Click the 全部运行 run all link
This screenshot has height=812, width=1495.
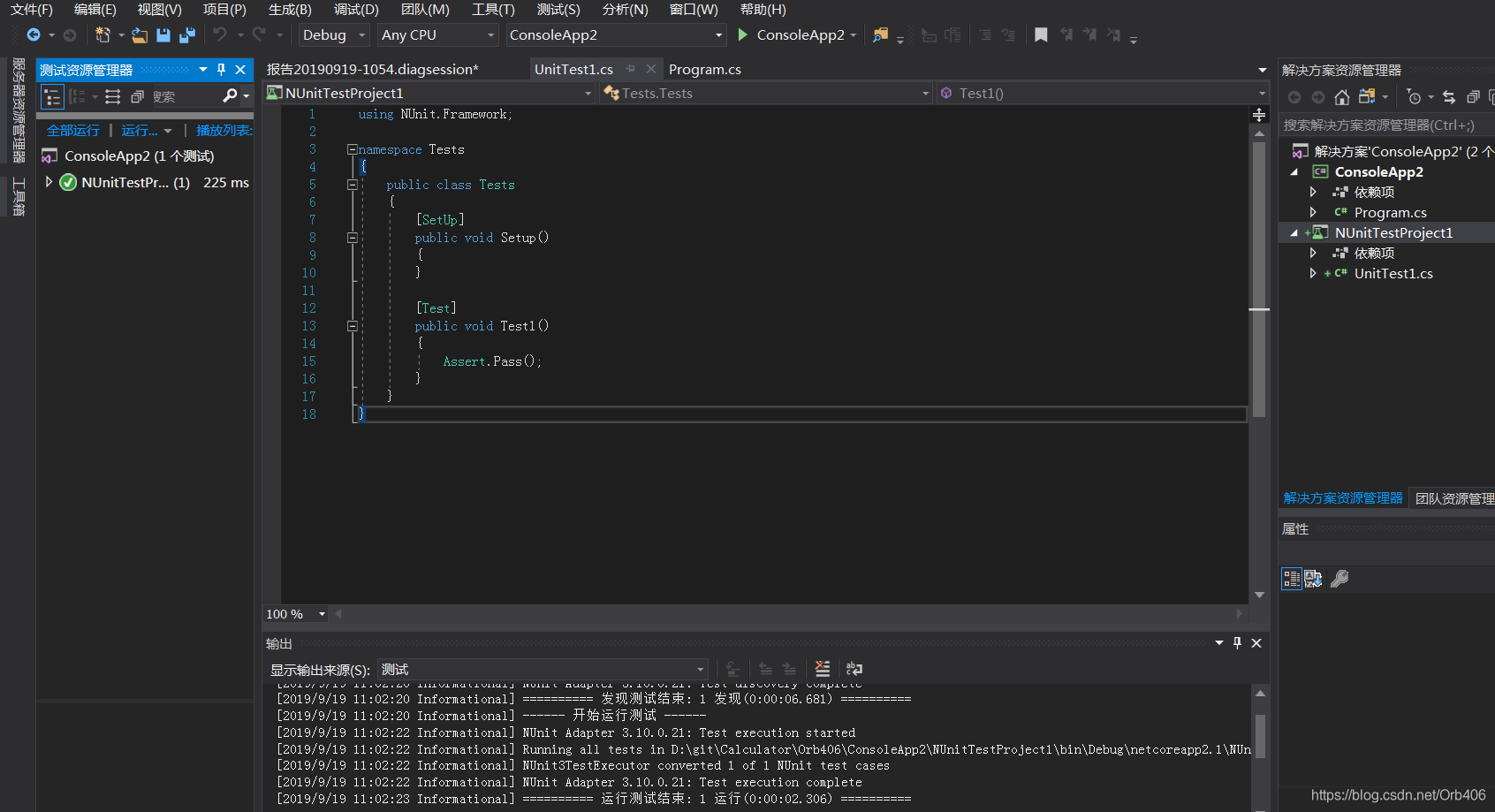[x=73, y=131]
